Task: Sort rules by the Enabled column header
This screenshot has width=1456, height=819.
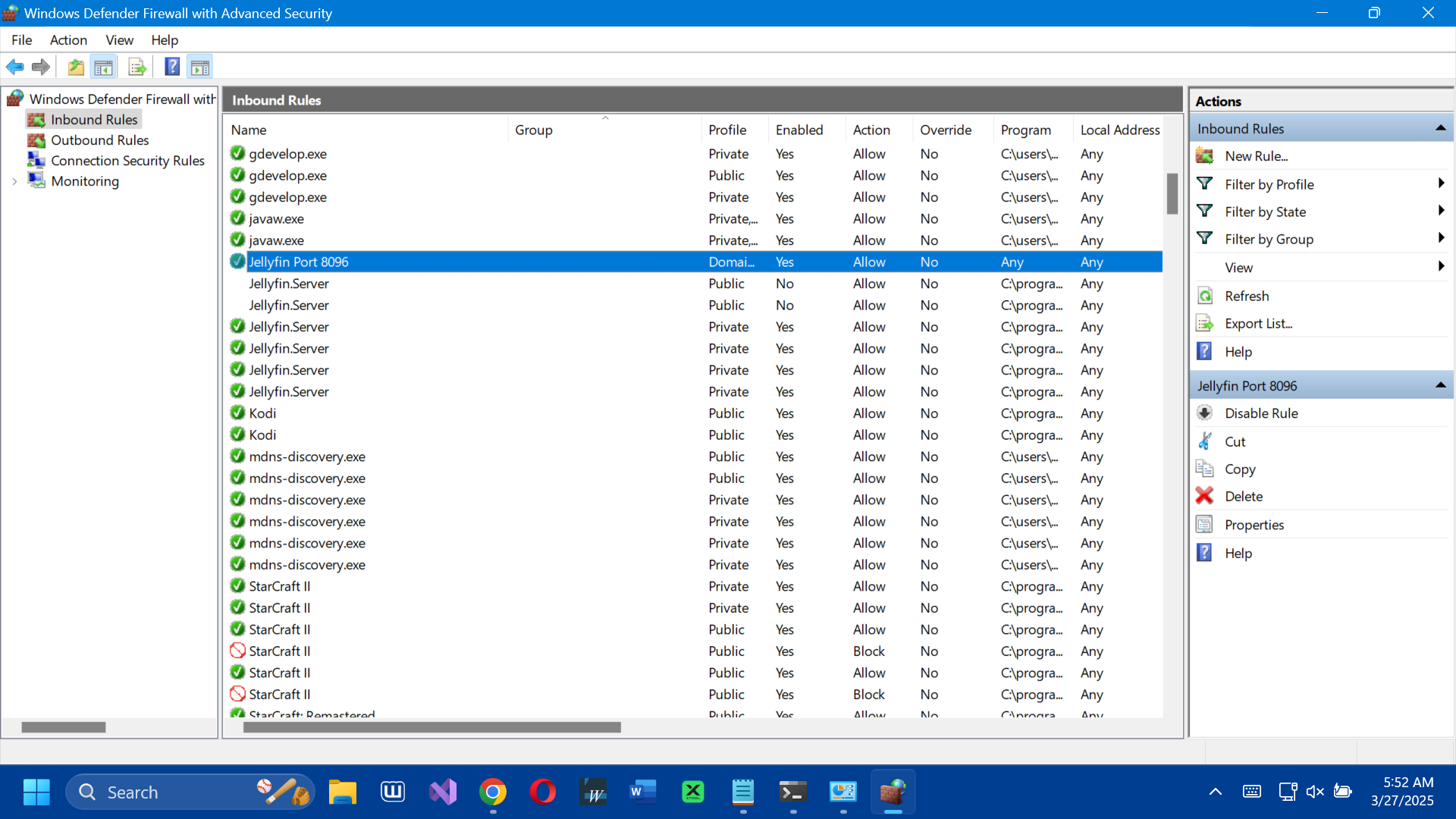Action: (799, 130)
